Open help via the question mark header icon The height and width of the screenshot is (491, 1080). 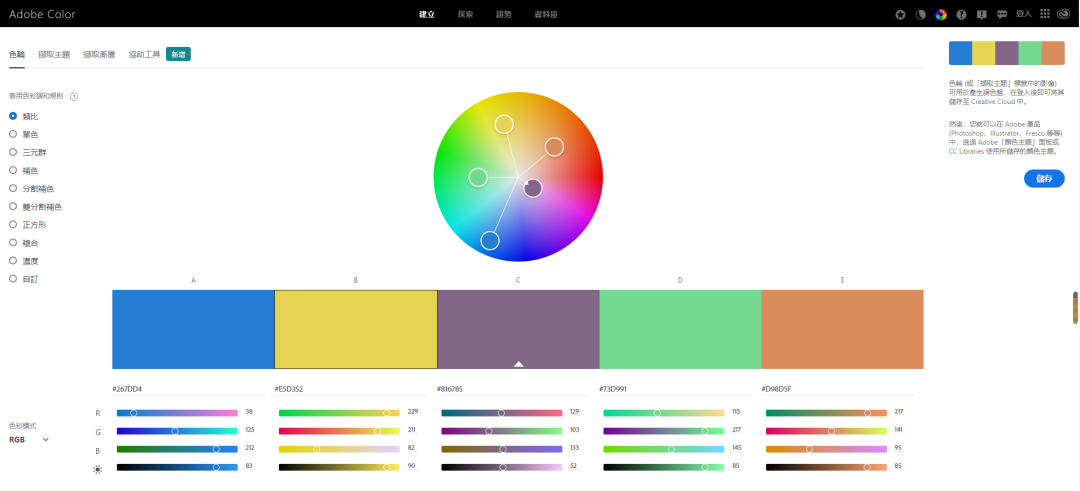(962, 14)
